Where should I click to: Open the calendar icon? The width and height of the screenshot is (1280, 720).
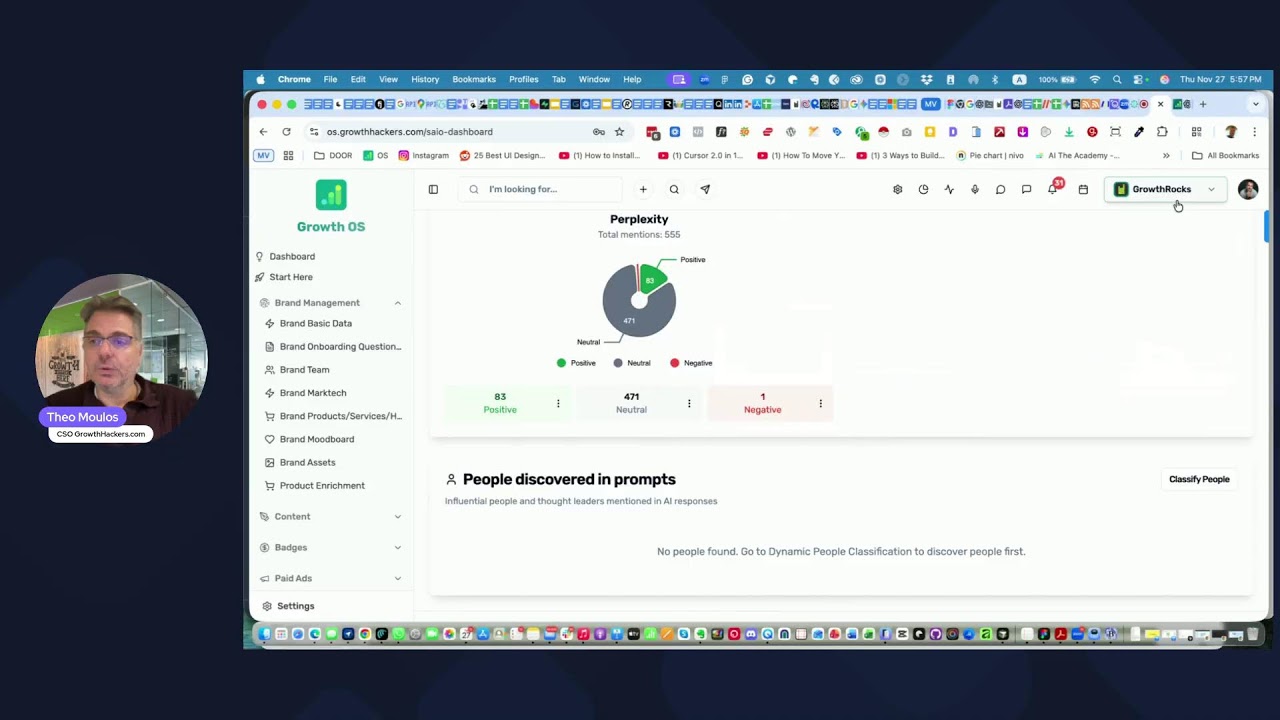(1083, 189)
